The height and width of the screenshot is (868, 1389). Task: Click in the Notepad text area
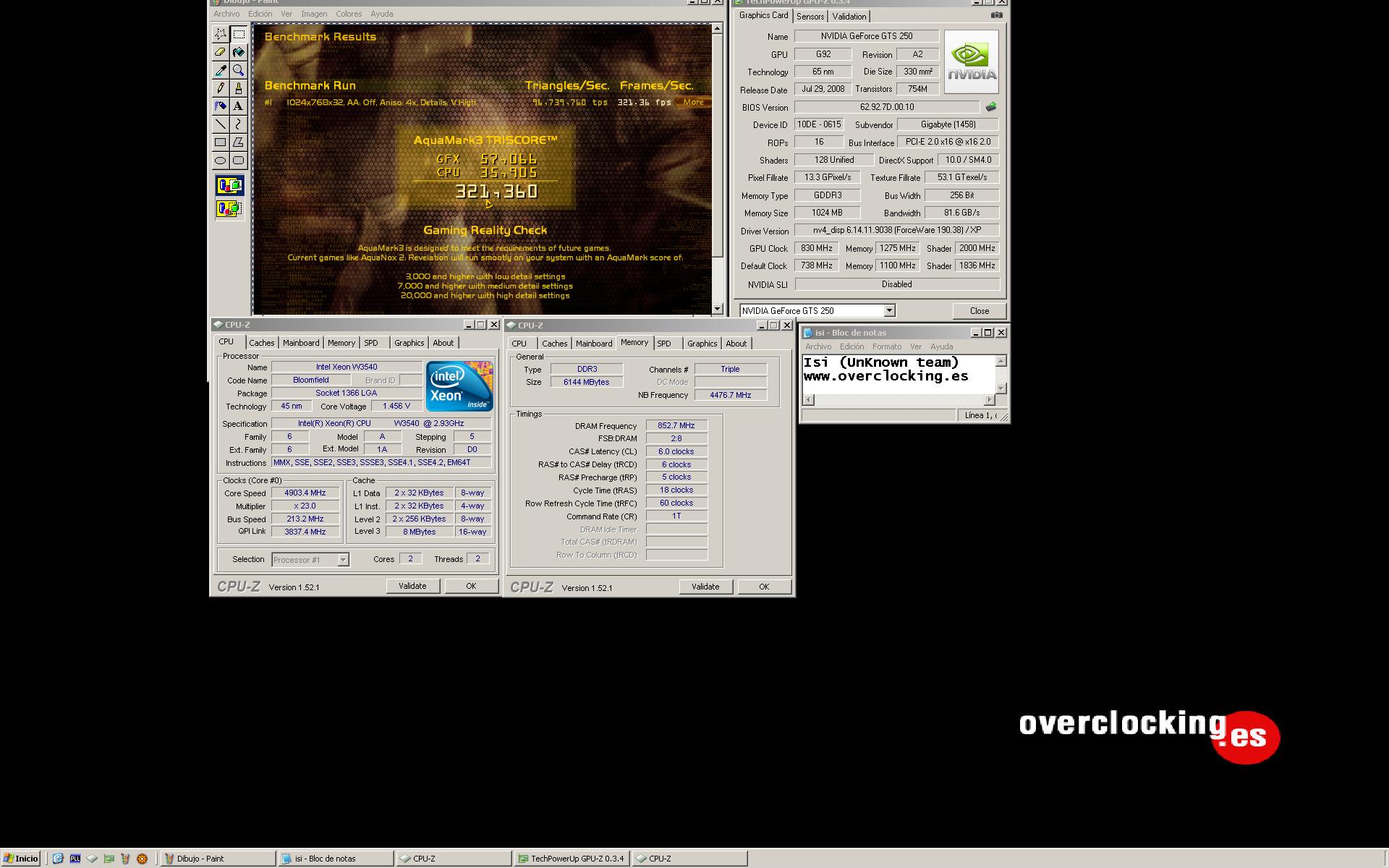tap(899, 375)
